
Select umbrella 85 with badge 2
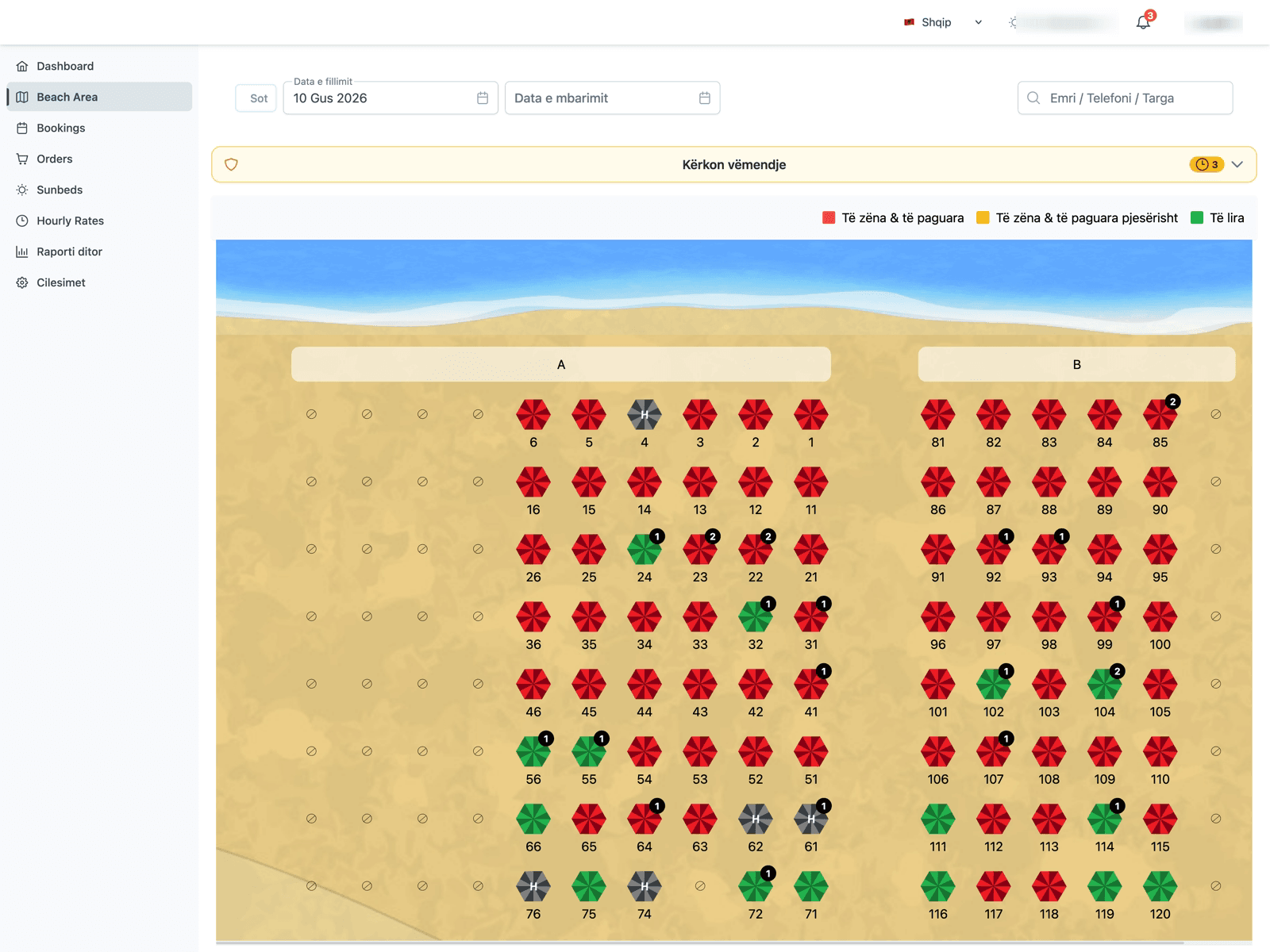coord(1160,415)
